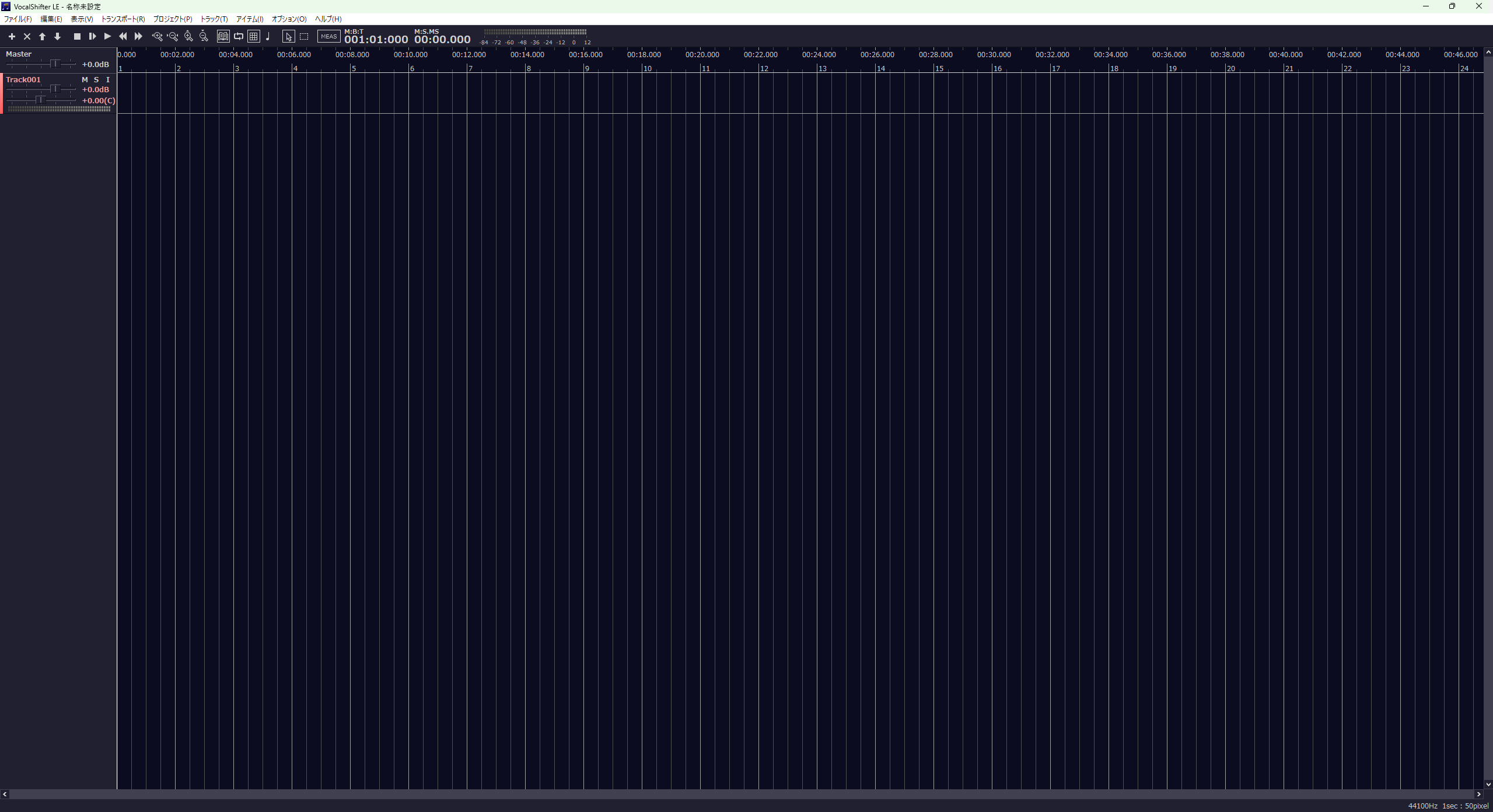Image resolution: width=1493 pixels, height=812 pixels.
Task: Click the horizontal zoom in magnifier
Action: (157, 36)
